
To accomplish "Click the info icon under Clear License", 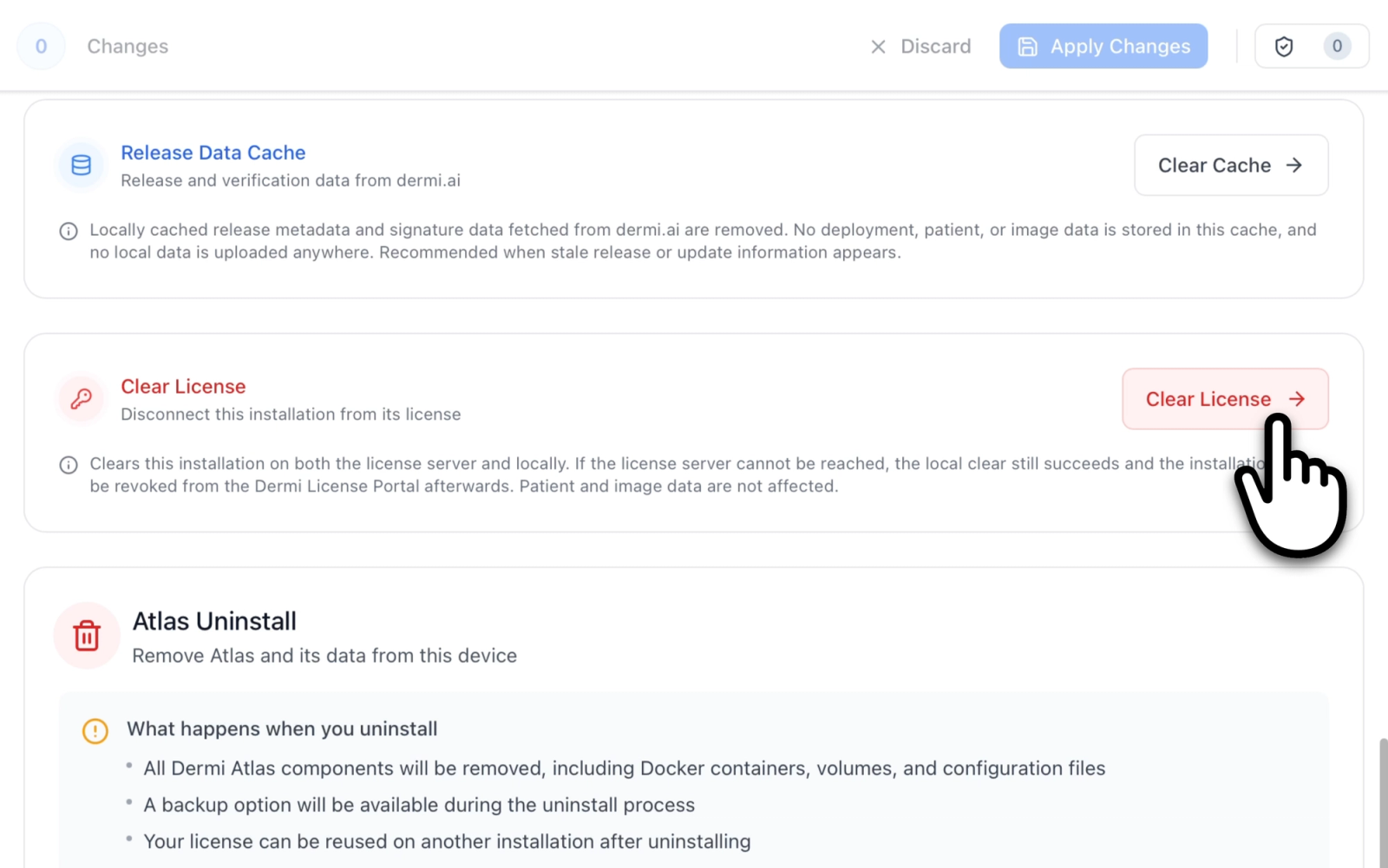I will coord(69,466).
